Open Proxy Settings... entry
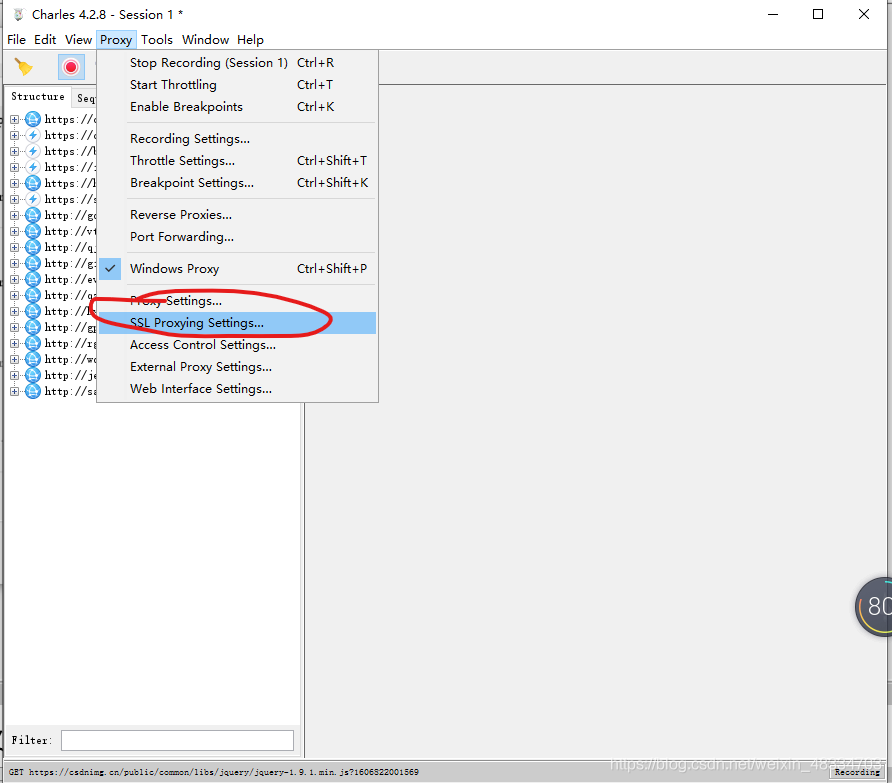 pos(237,300)
